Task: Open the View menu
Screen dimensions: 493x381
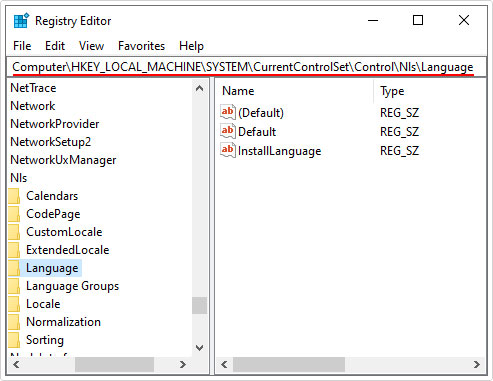Action: pos(91,46)
